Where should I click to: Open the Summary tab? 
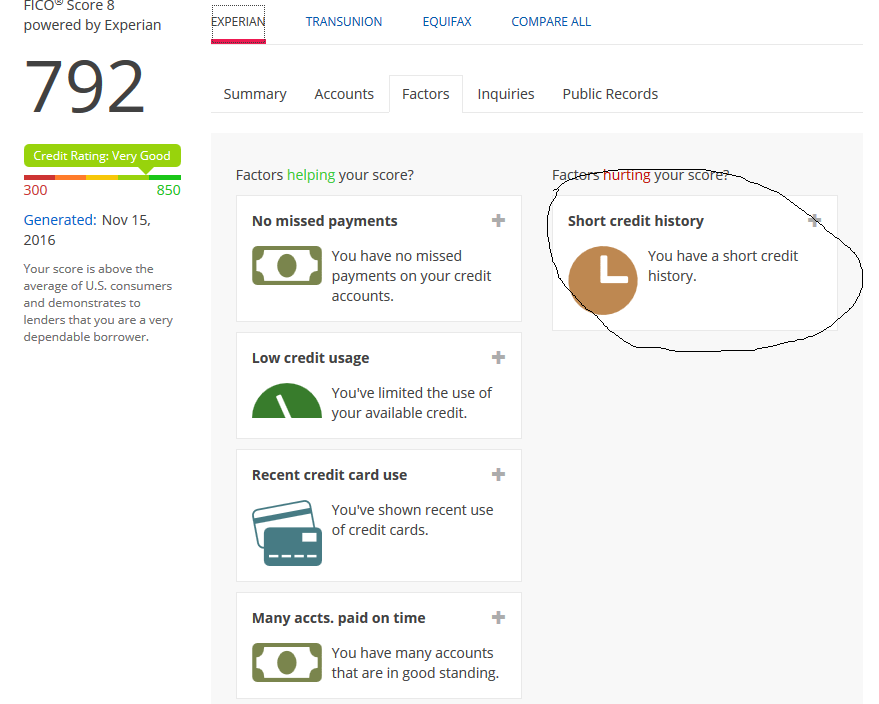click(x=255, y=94)
